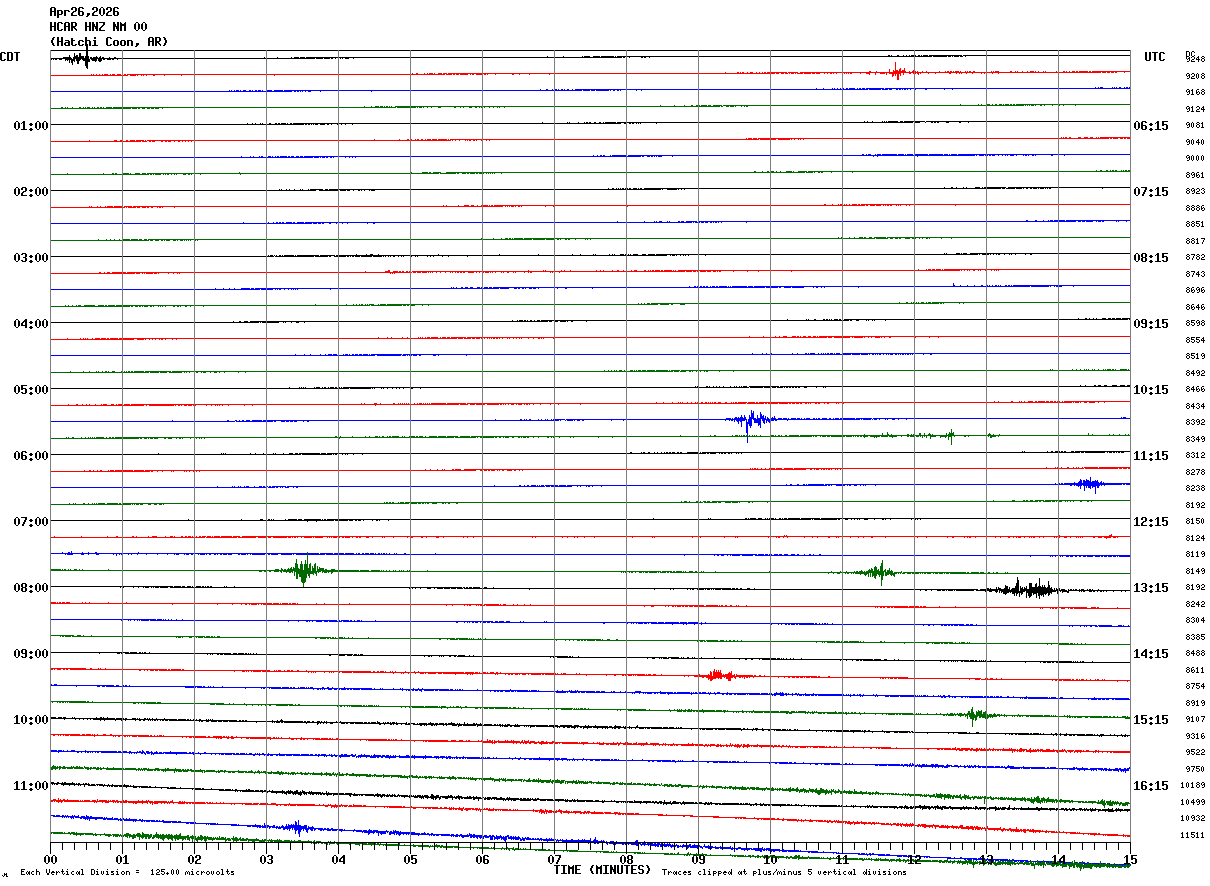Click the '15:15' UTC time label
Image resolution: width=1210 pixels, height=886 pixels.
(x=1151, y=720)
